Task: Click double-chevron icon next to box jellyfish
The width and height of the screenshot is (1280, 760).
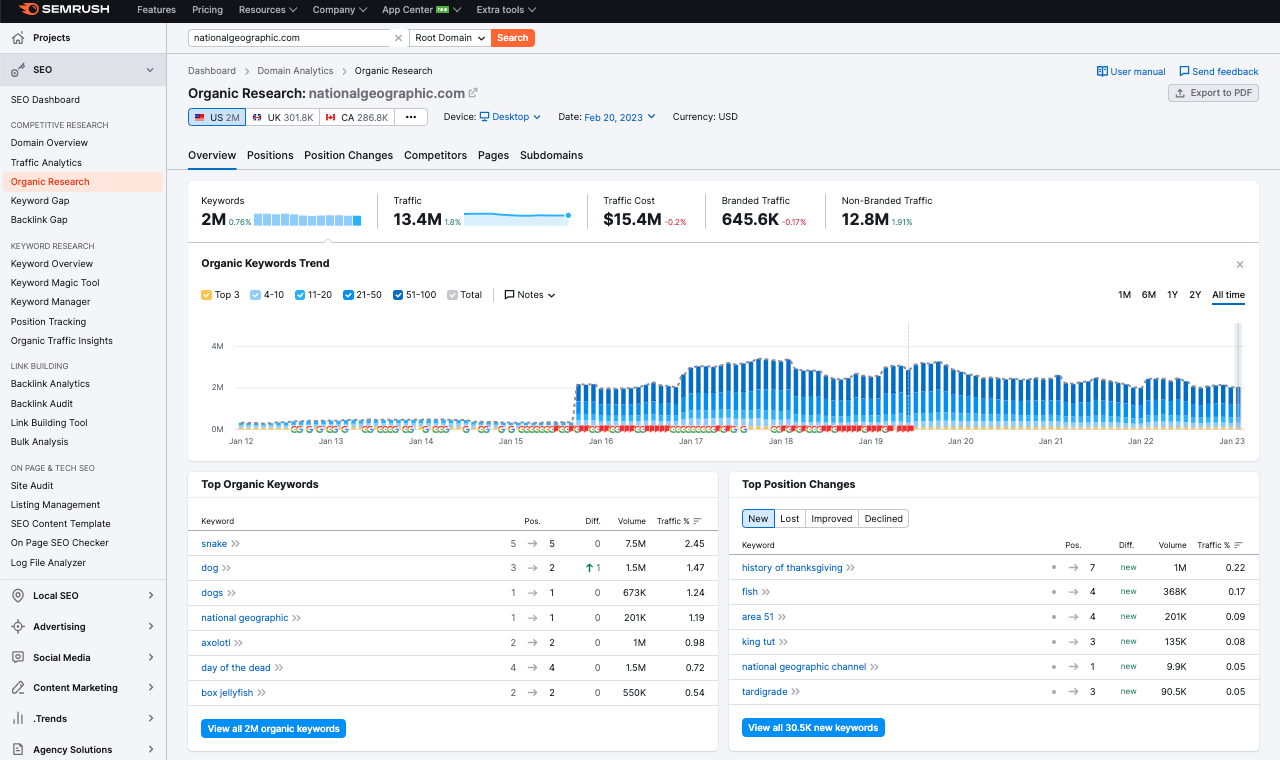Action: coord(262,693)
